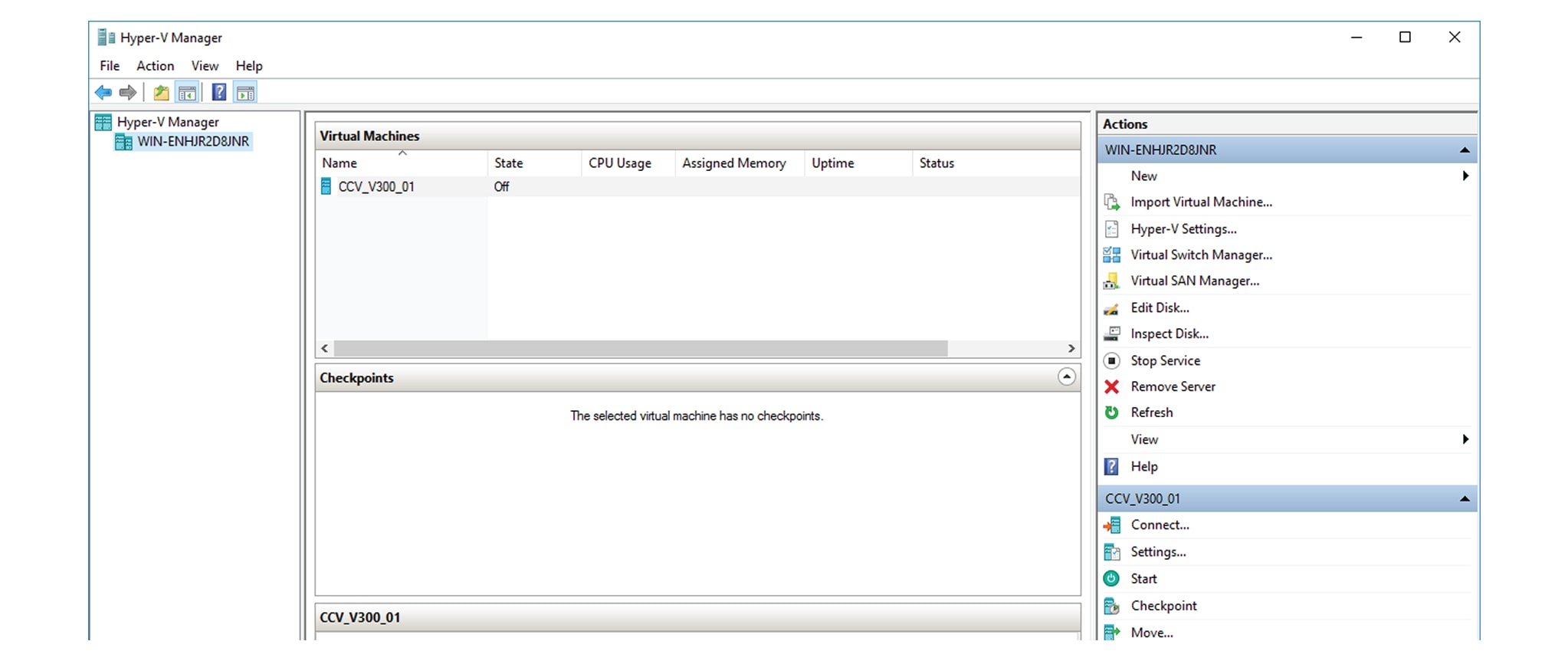The height and width of the screenshot is (661, 1568).
Task: Click the Virtual Machines pane header
Action: [x=698, y=136]
